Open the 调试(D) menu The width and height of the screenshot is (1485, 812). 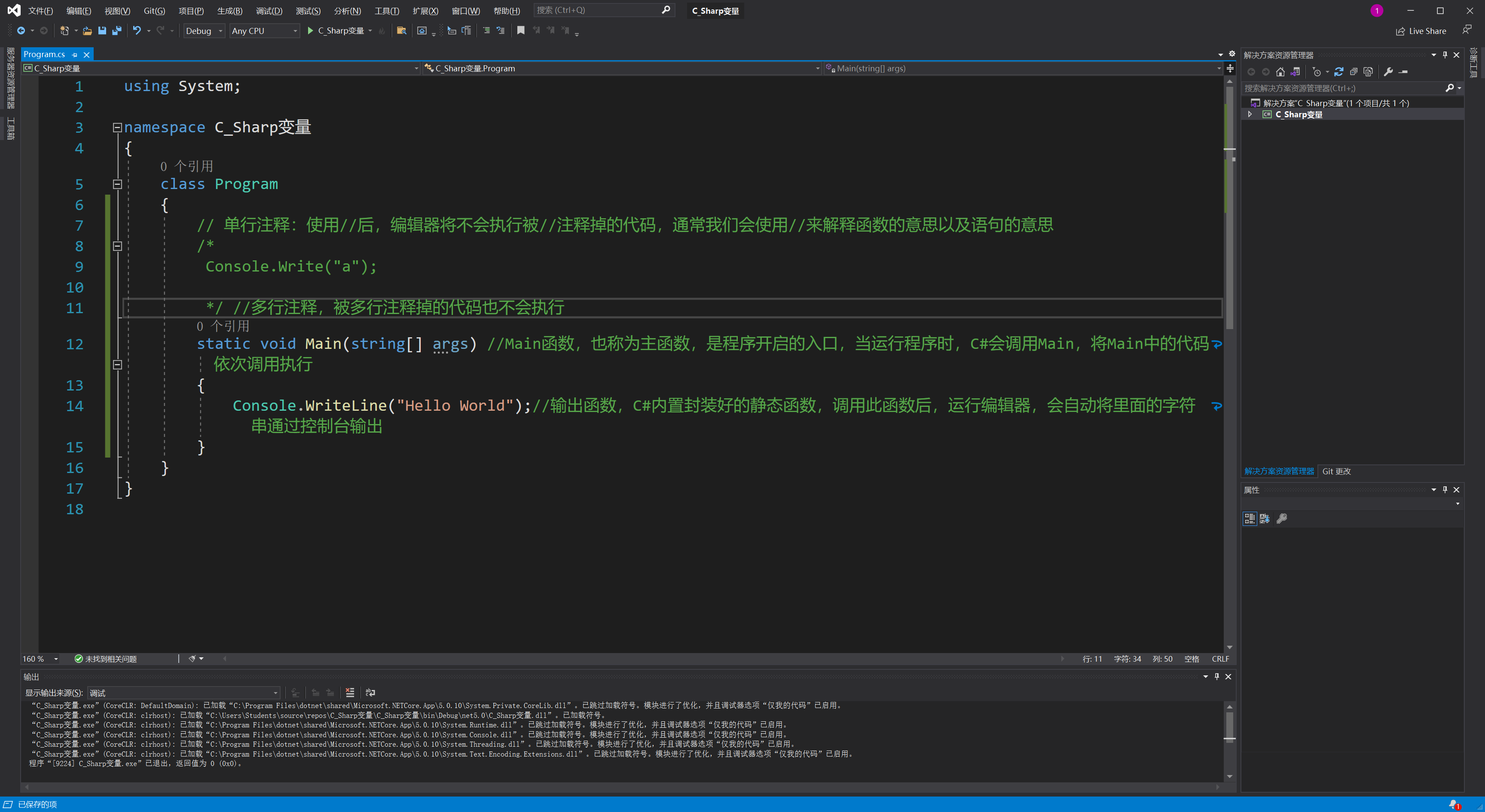(269, 11)
